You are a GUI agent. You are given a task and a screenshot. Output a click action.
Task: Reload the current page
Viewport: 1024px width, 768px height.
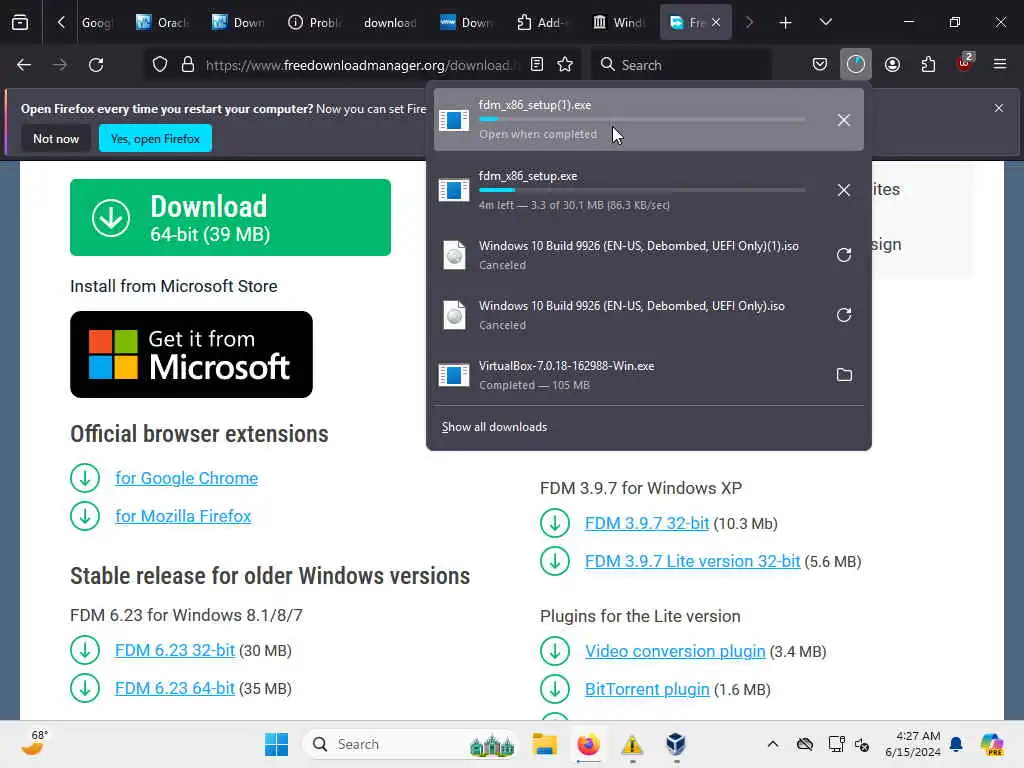coord(96,65)
